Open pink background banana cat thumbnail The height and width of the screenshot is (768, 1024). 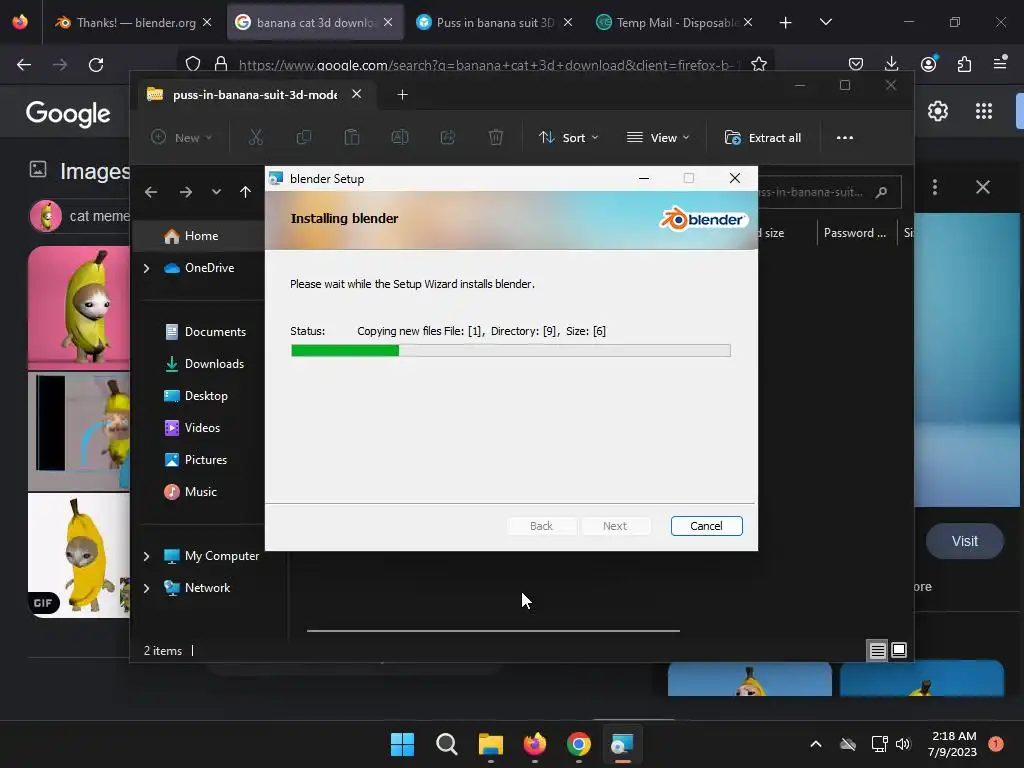79,308
